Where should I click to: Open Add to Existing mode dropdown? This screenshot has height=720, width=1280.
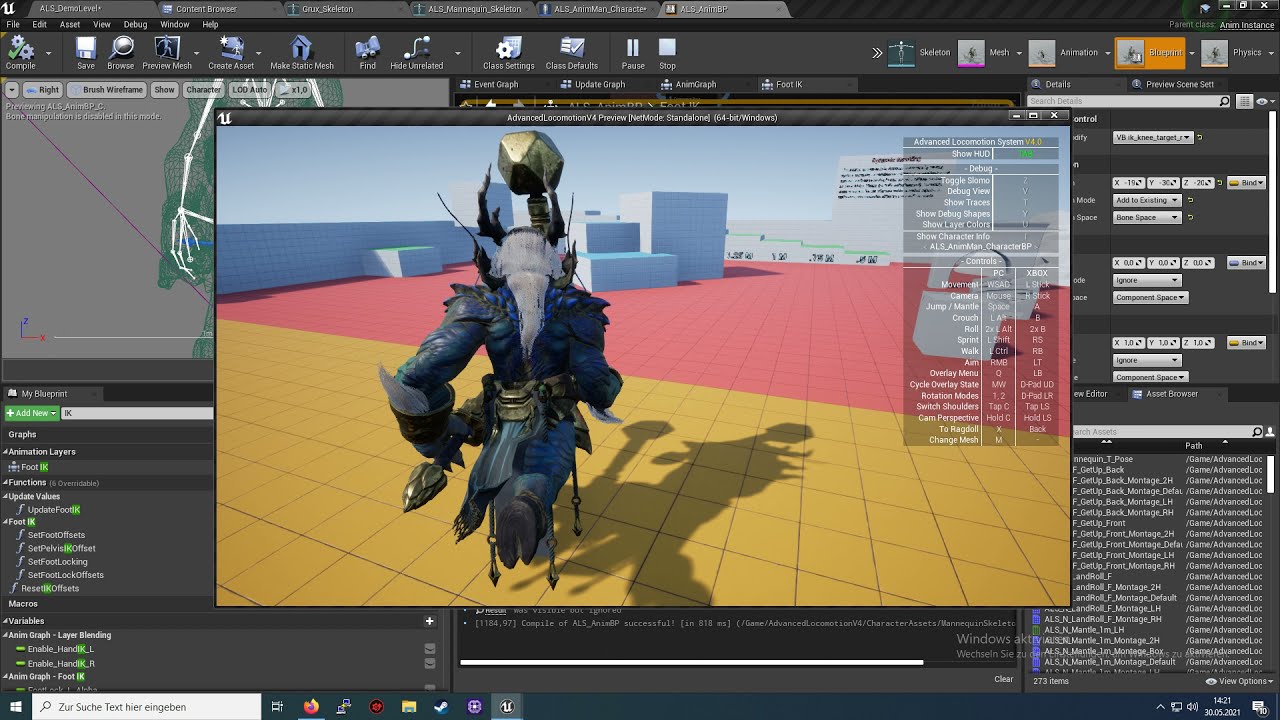(x=1147, y=200)
